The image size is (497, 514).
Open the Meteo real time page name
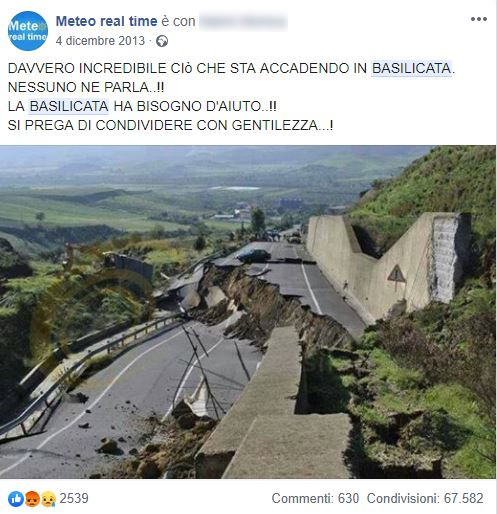point(106,21)
